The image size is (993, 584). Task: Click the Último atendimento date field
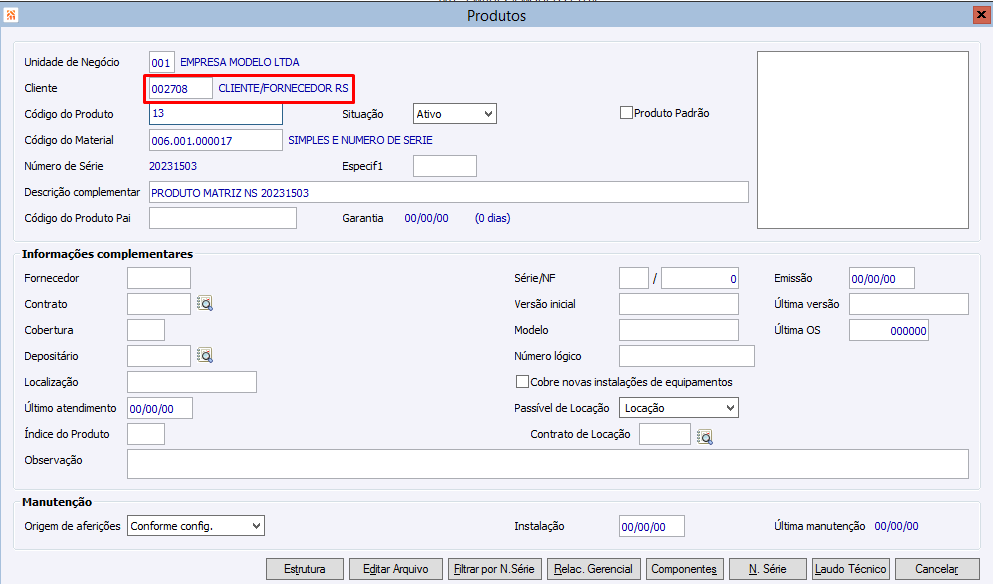tap(160, 409)
